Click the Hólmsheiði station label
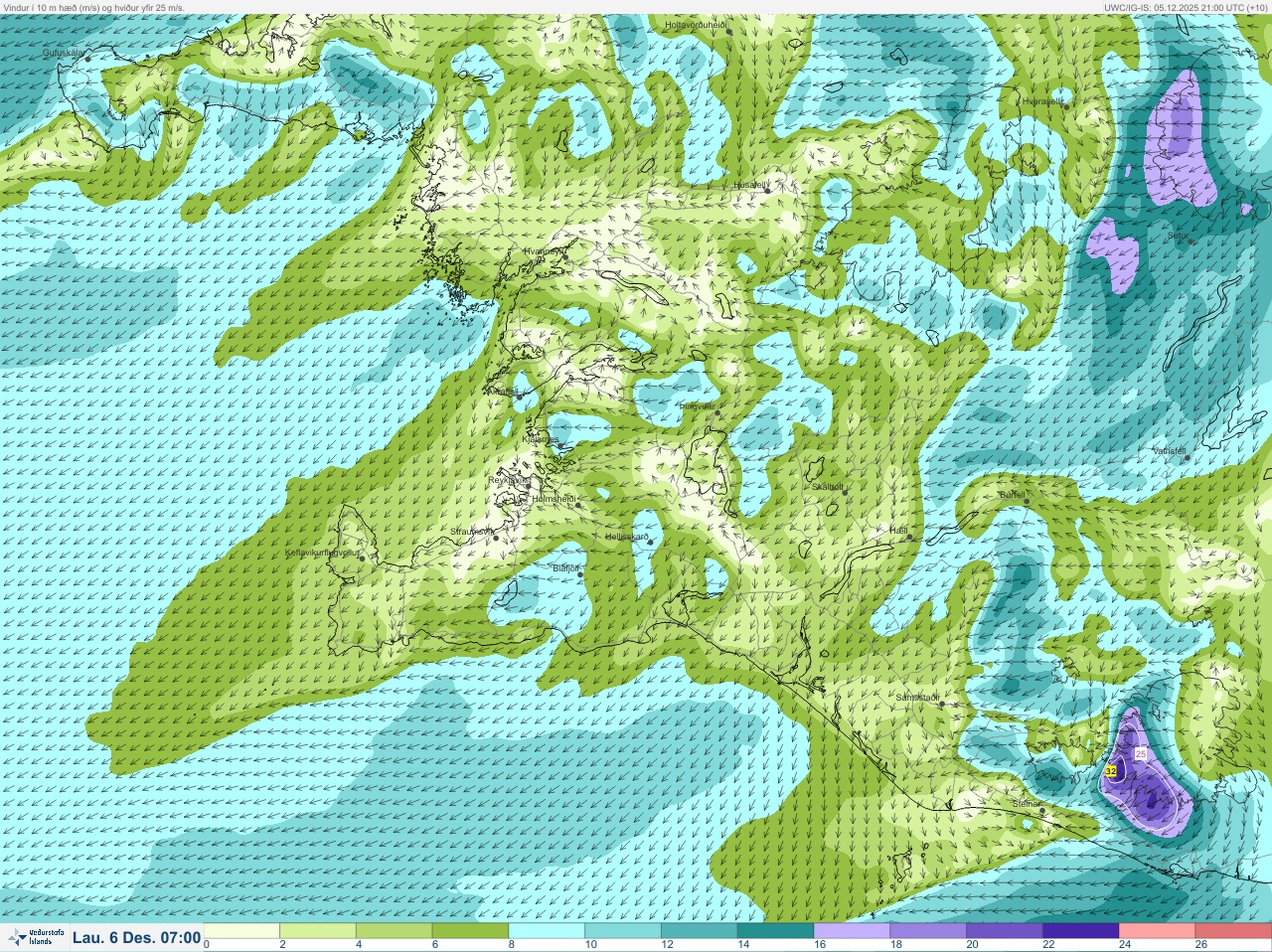1272x952 pixels. point(555,499)
